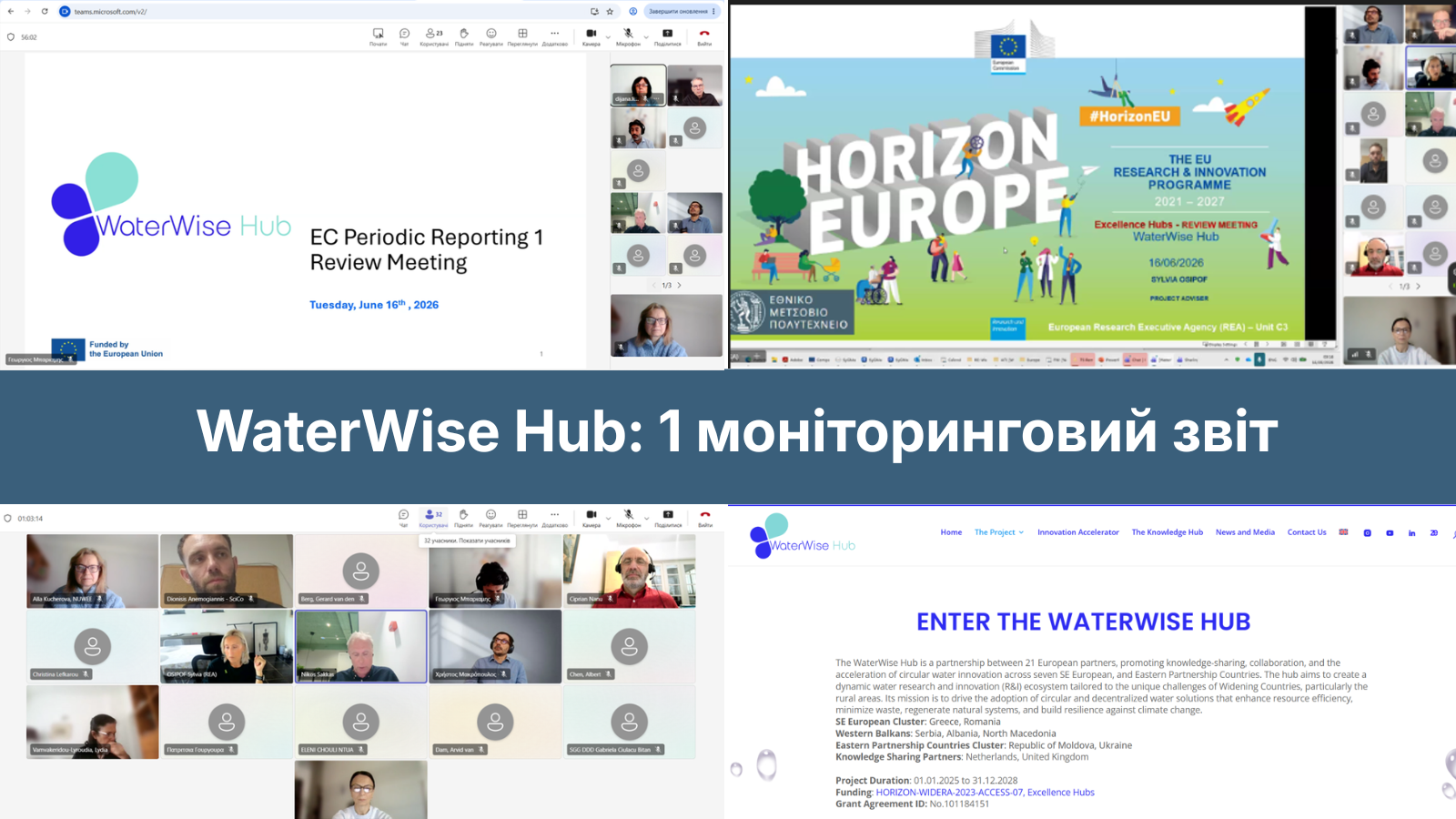Toggle Мікрофон in the 01:03:14 meeting
Screen dimensions: 1456x819
629,518
